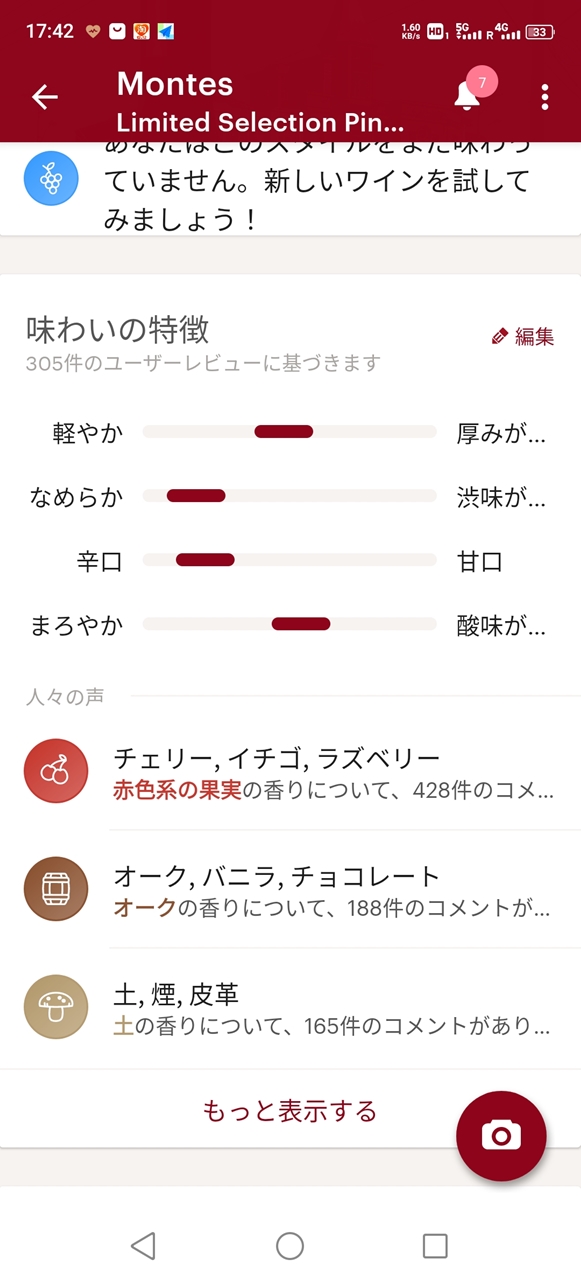Tap the Android recent apps square
581x1280 pixels.
(435, 1245)
